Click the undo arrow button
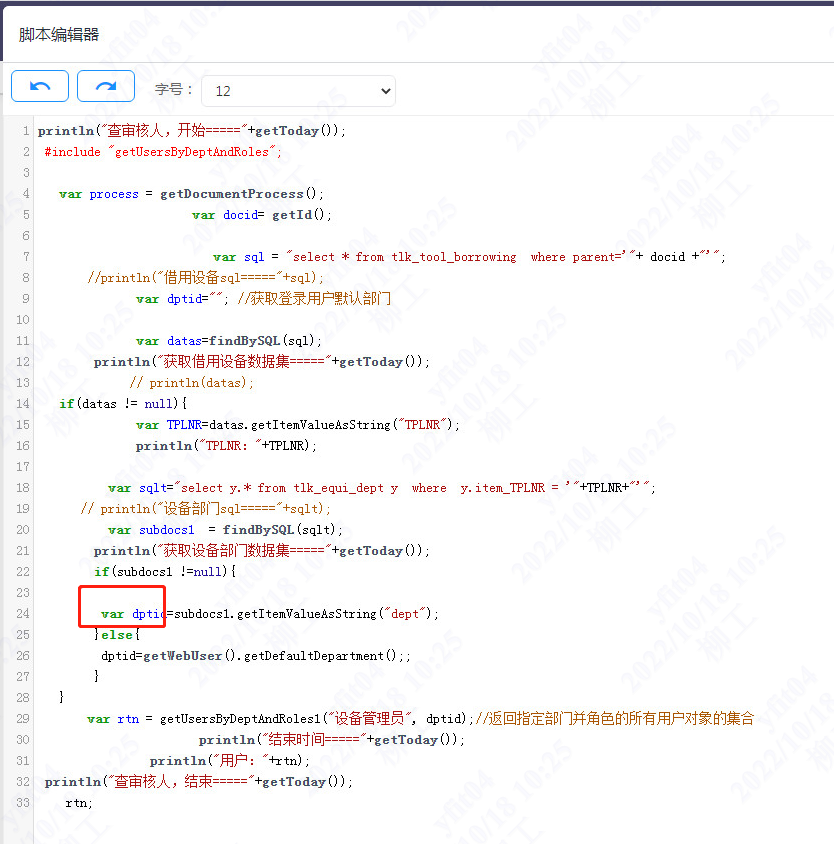This screenshot has height=844, width=834. coord(40,86)
